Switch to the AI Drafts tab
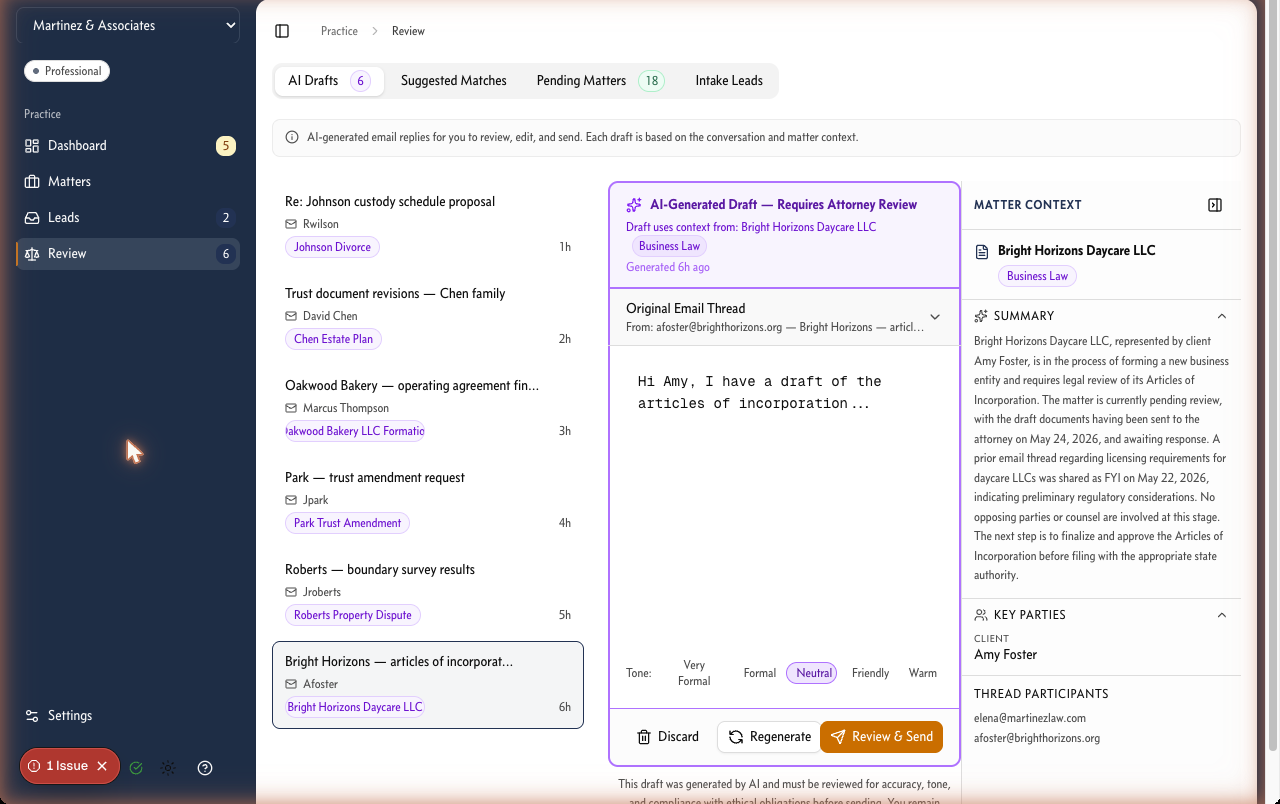 tap(329, 81)
